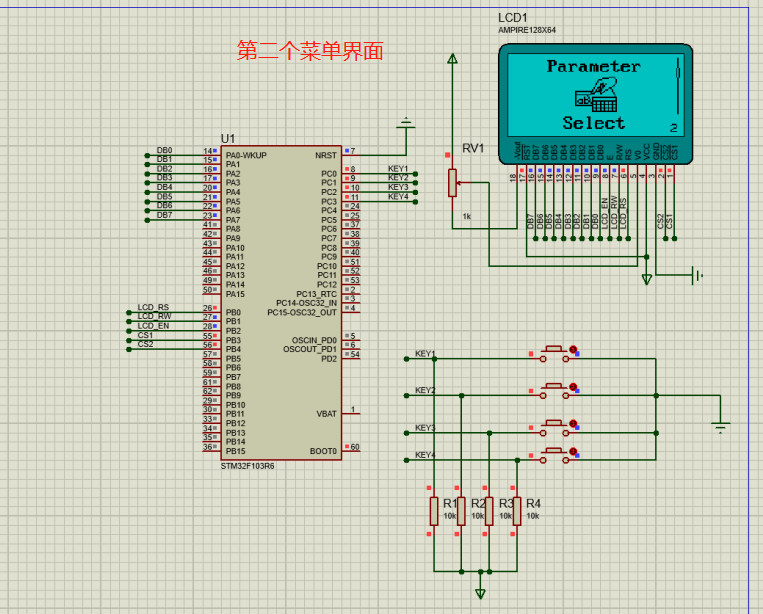Click the KEY1 push button switch

pyautogui.click(x=555, y=354)
